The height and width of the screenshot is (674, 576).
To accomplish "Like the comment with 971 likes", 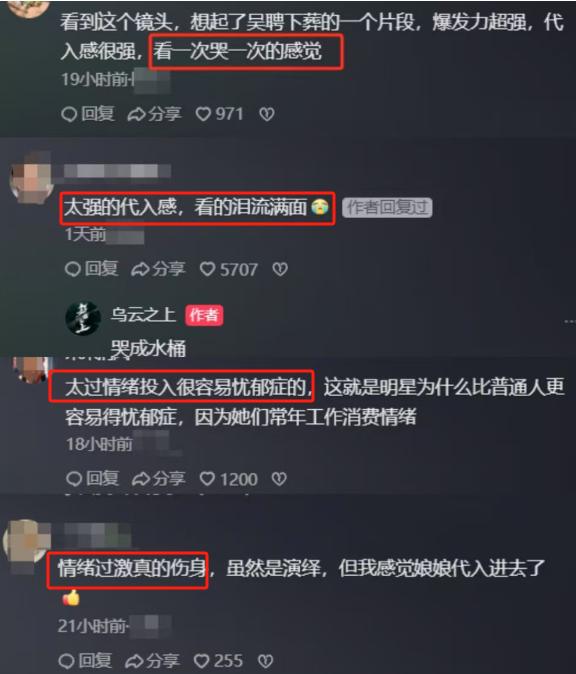I will (220, 114).
